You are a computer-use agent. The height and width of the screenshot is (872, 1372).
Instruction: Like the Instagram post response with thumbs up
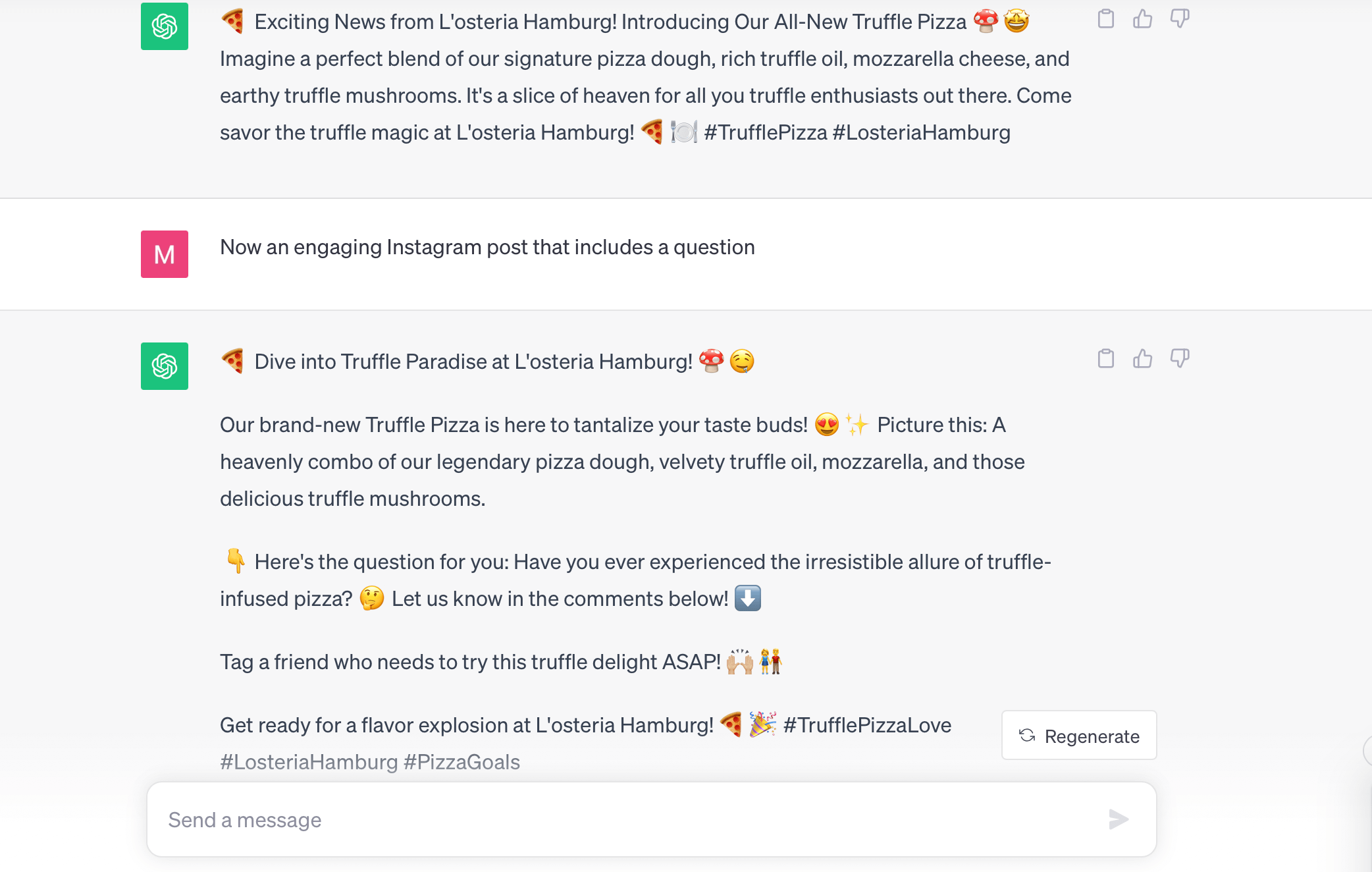click(1144, 360)
